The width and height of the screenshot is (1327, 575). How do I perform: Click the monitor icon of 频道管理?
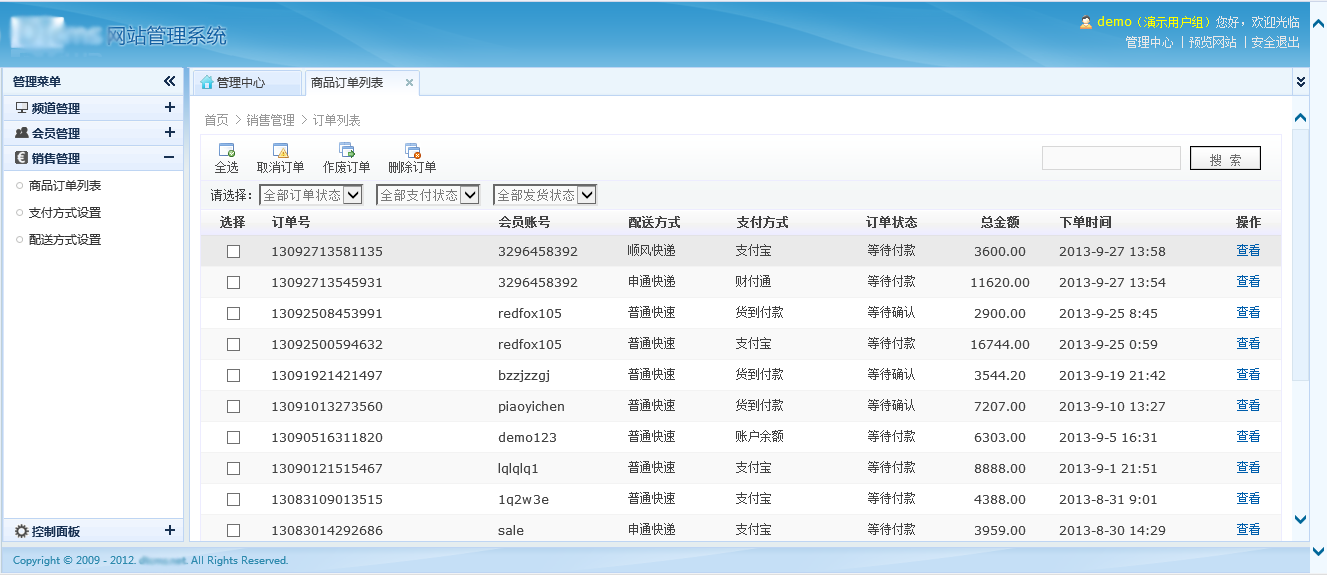[x=22, y=108]
